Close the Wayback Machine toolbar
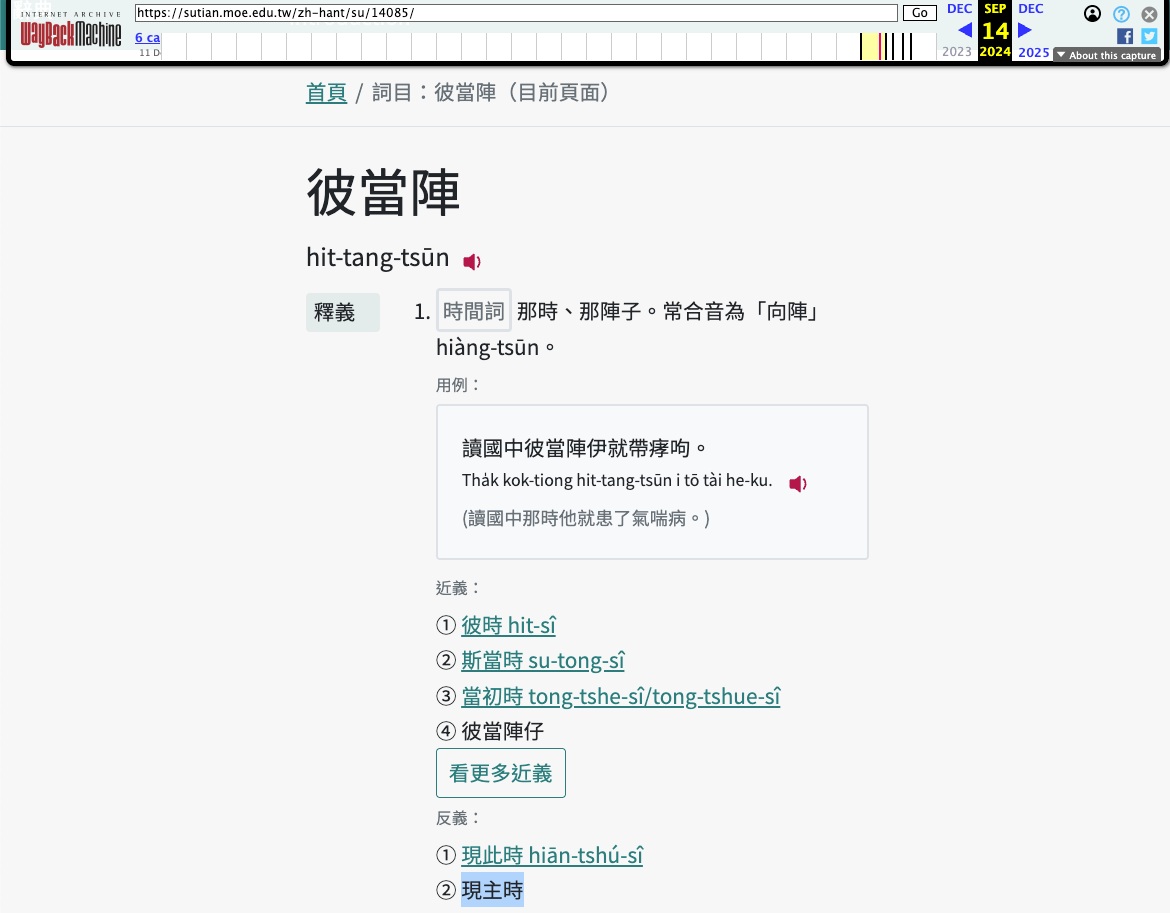This screenshot has height=913, width=1170. point(1149,14)
